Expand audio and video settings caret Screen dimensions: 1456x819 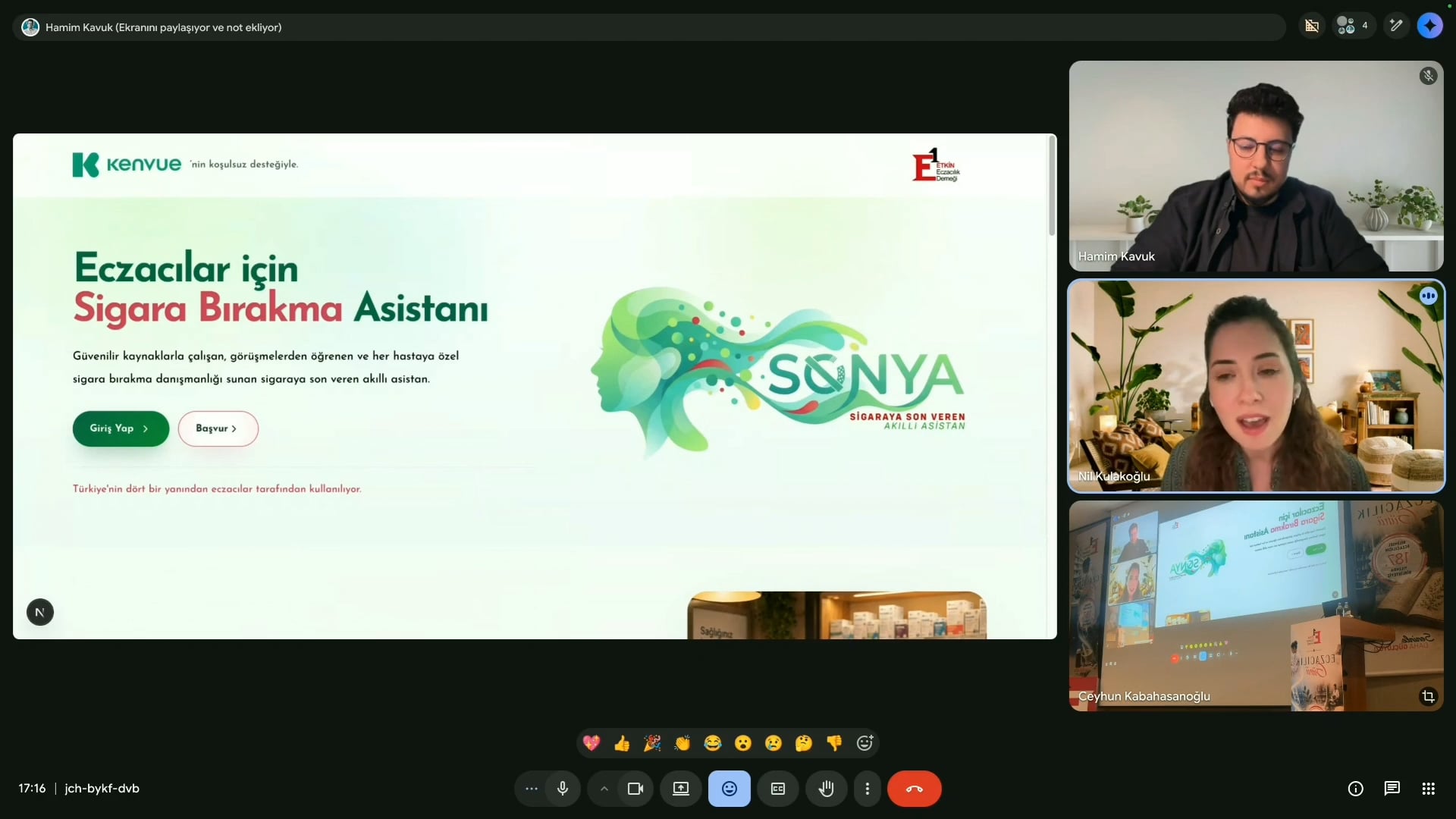coord(604,789)
